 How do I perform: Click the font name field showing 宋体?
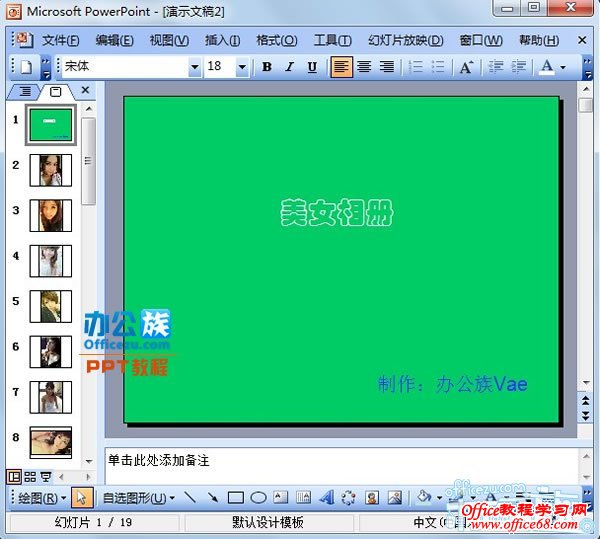tap(126, 67)
